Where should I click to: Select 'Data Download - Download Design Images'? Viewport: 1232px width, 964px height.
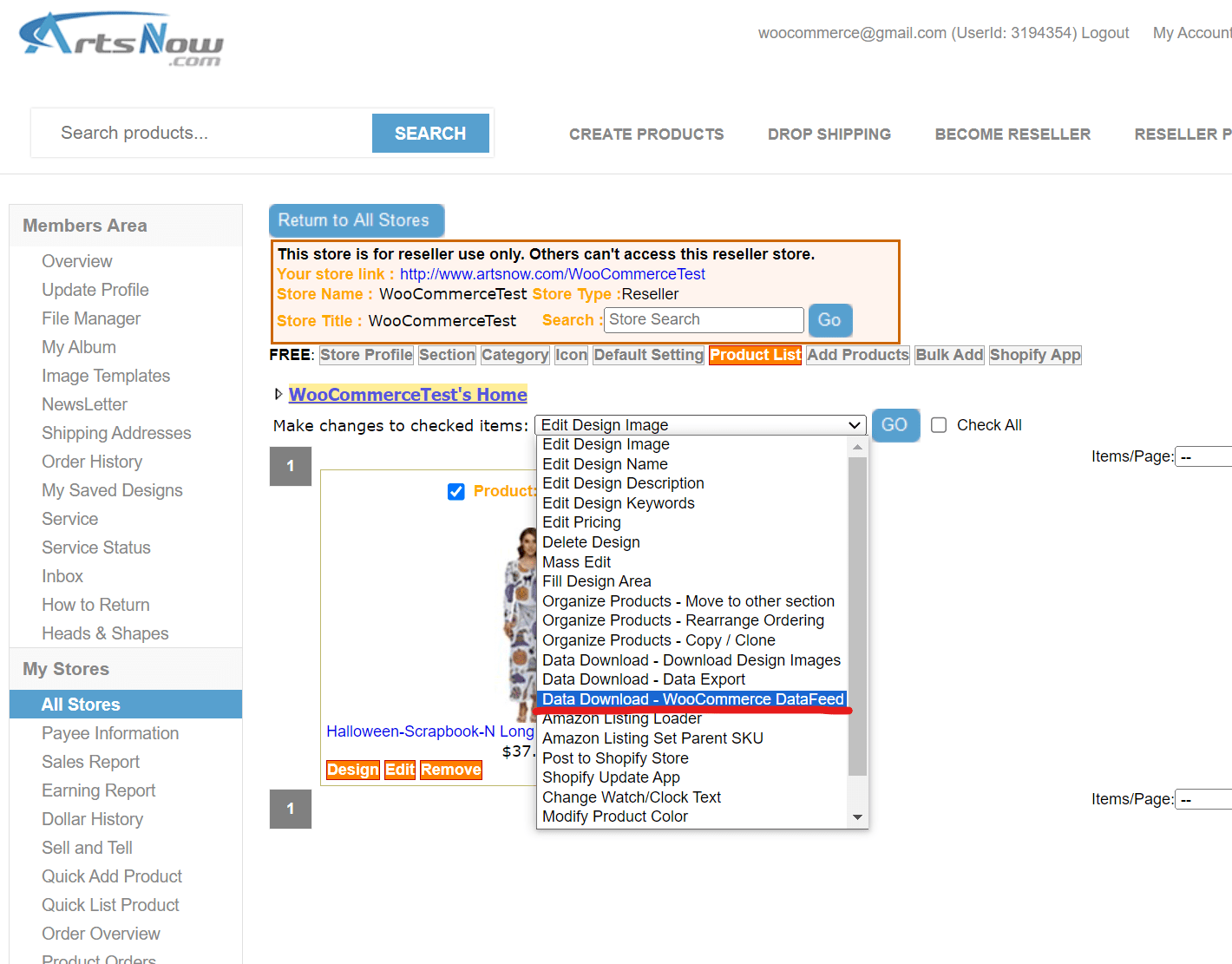(691, 660)
